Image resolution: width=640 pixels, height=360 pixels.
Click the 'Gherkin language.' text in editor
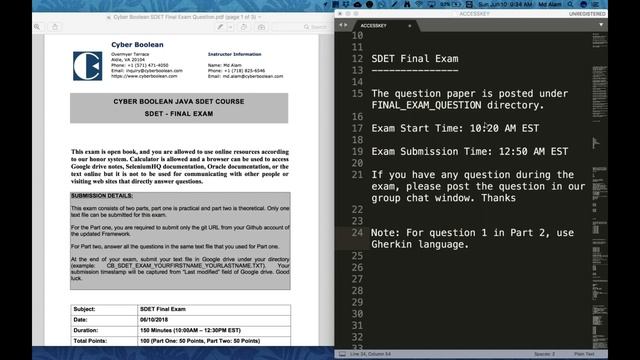pyautogui.click(x=420, y=244)
